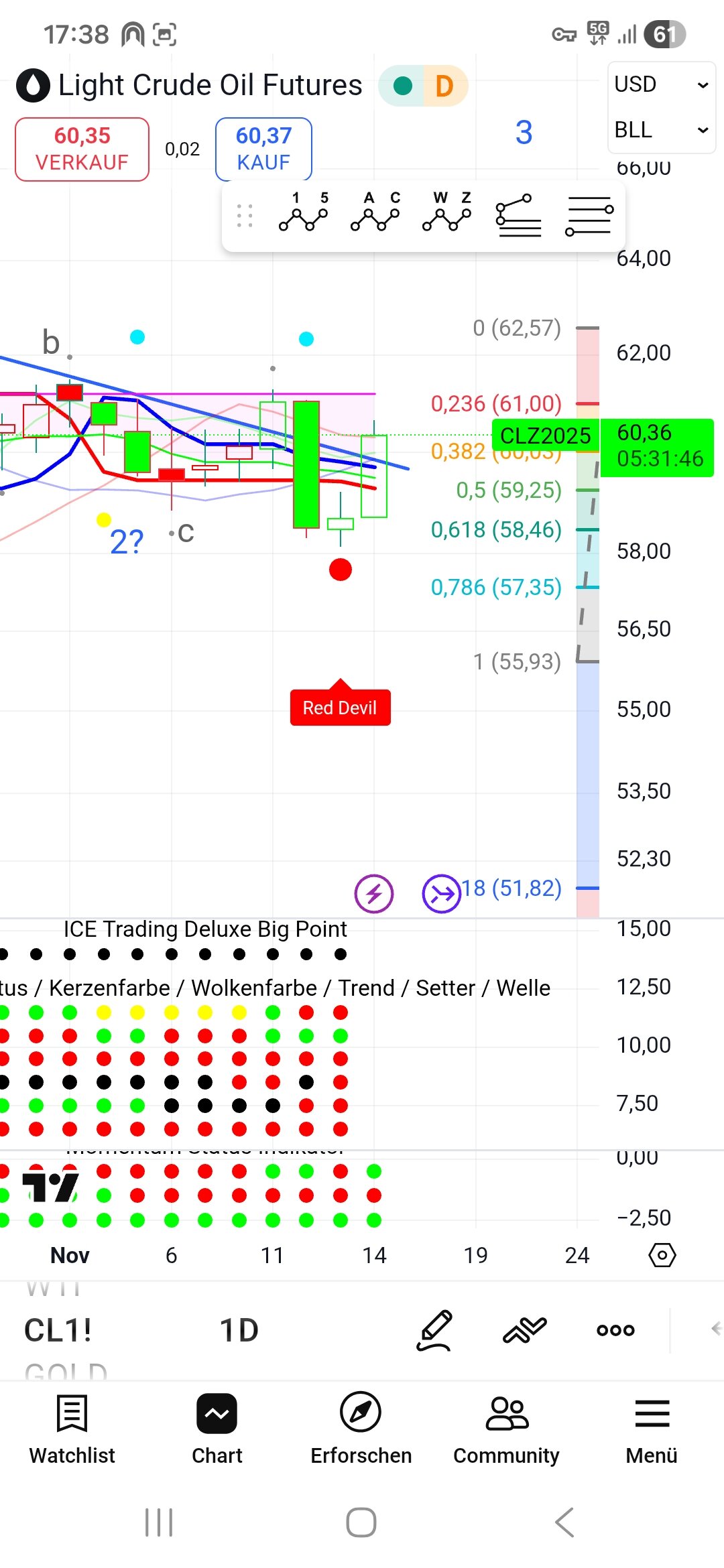Open the USD currency dropdown
The height and width of the screenshot is (1568, 724).
pos(661,84)
